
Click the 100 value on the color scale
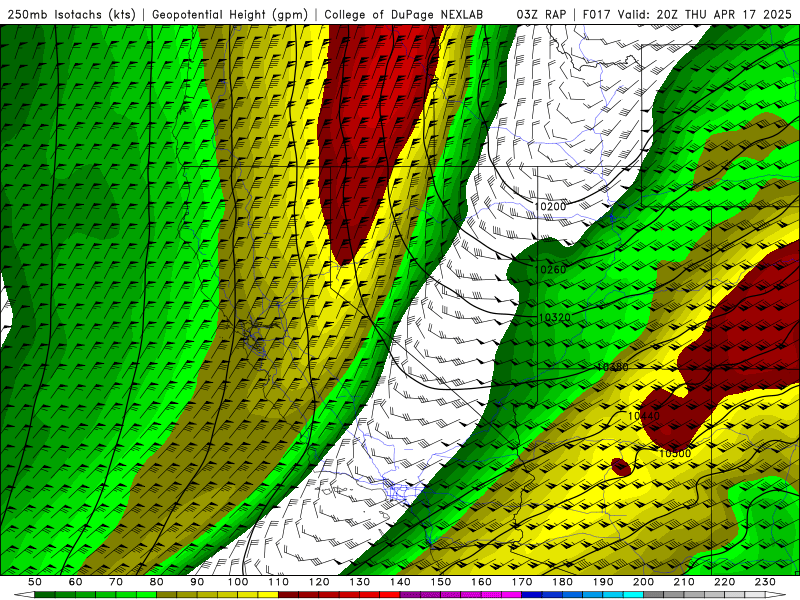pos(238,582)
